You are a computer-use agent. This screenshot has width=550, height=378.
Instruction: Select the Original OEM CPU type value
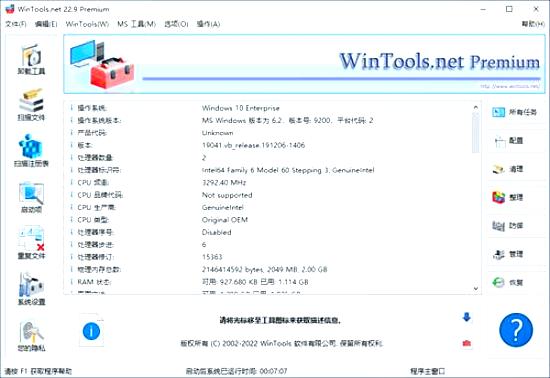pyautogui.click(x=225, y=220)
